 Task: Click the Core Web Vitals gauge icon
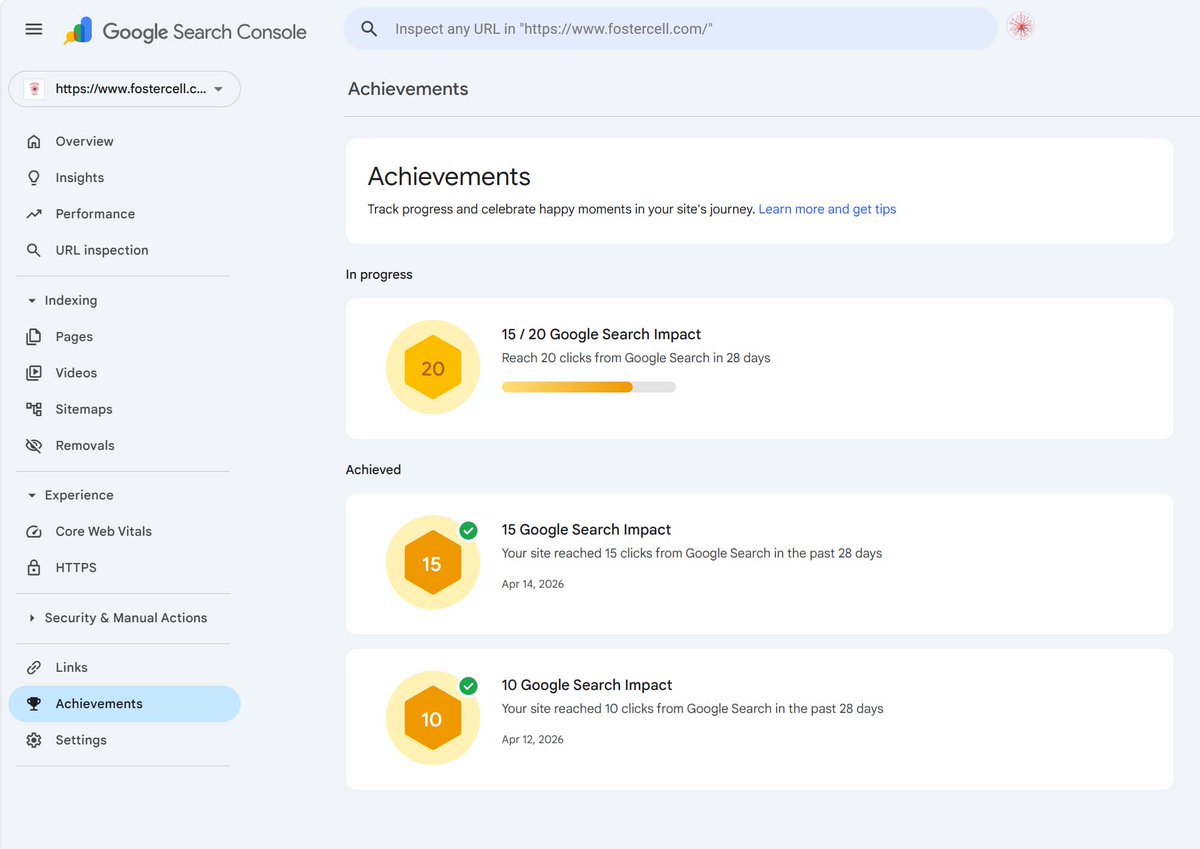pos(34,531)
